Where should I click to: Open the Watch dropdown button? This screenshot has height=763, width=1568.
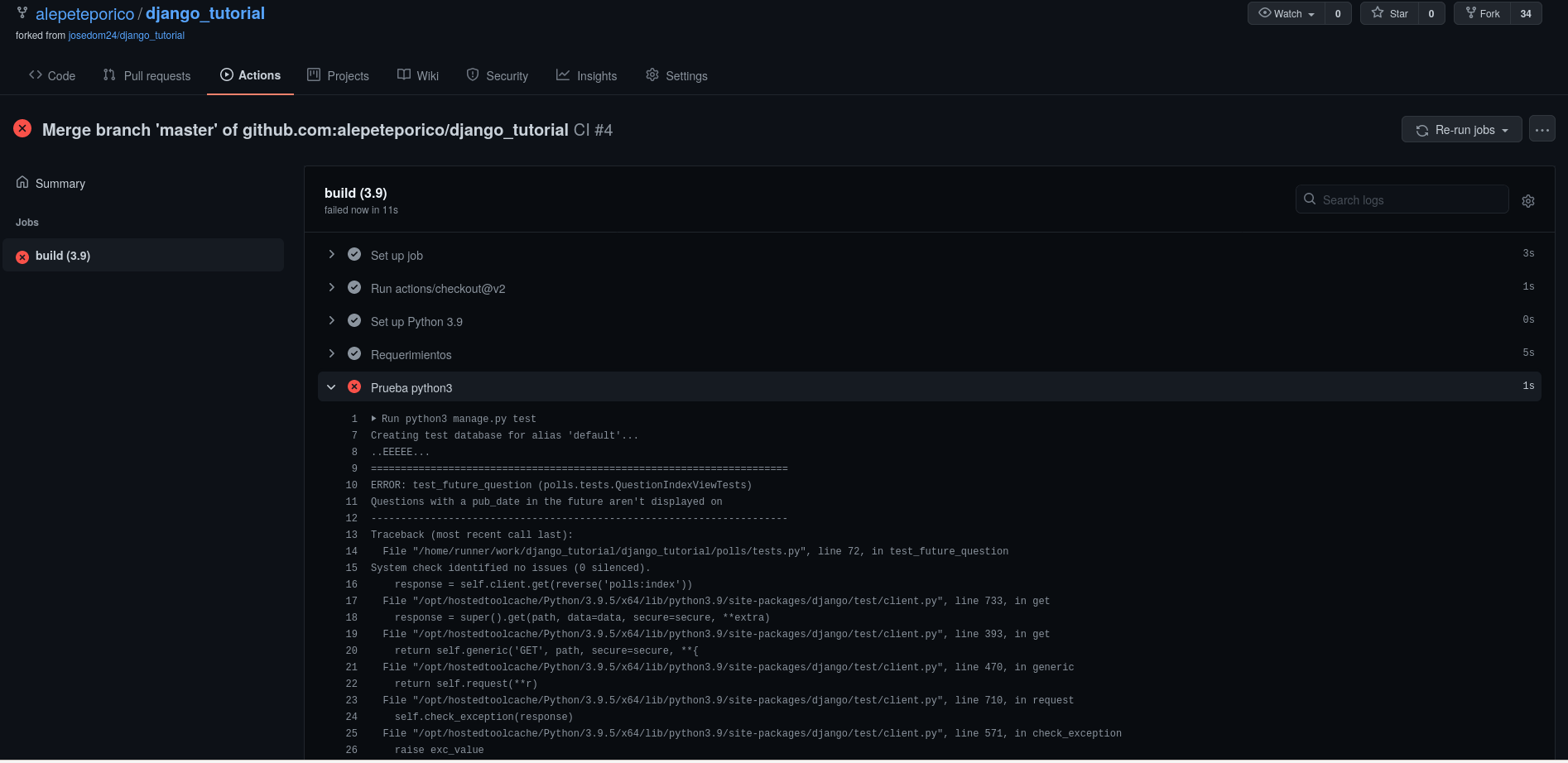coord(1287,13)
